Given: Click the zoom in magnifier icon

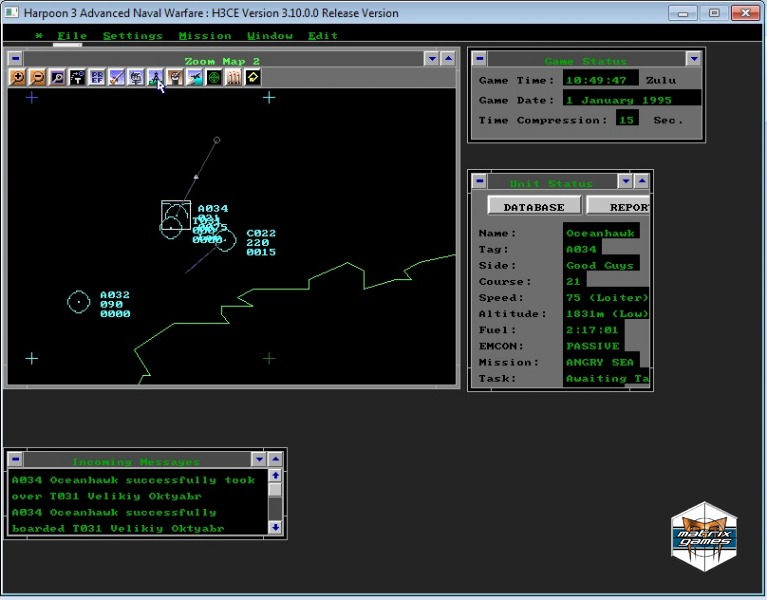Looking at the screenshot, I should click(17, 77).
